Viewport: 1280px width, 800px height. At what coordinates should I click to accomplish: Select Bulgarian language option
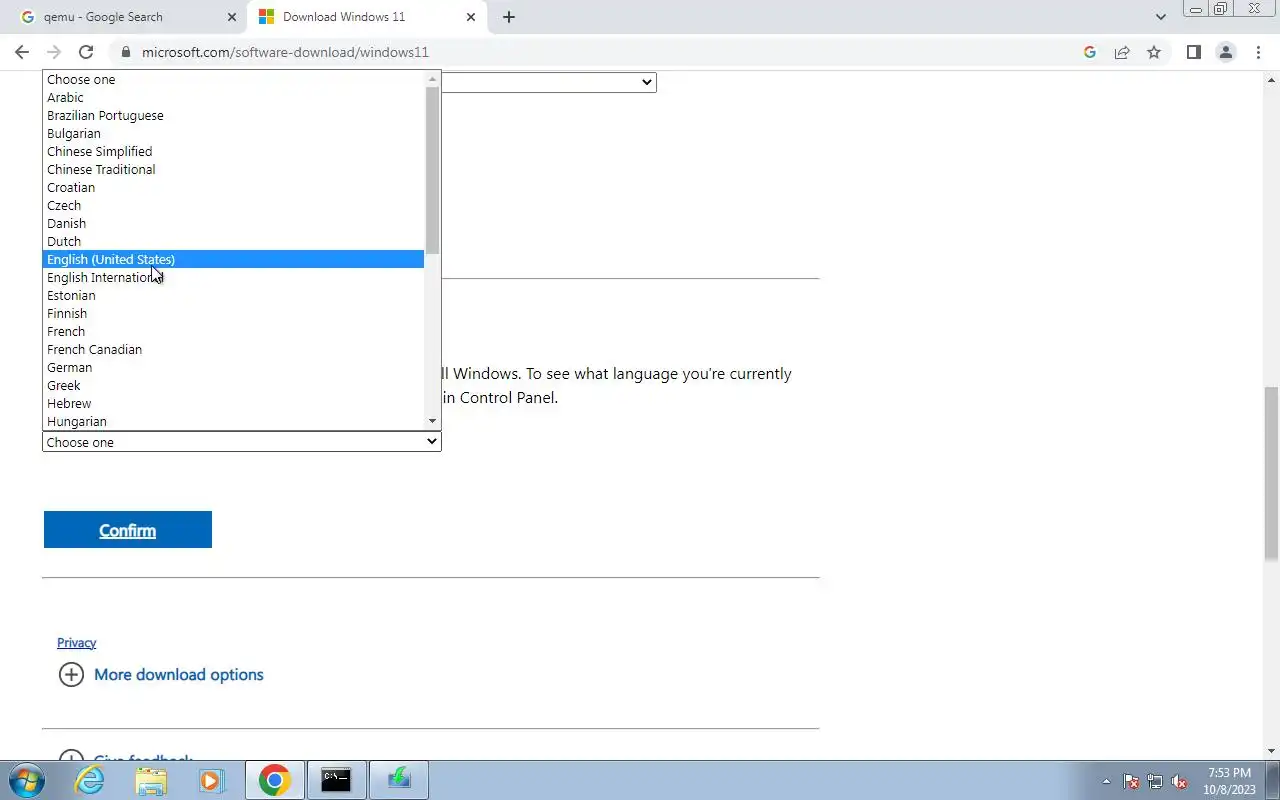coord(234,133)
